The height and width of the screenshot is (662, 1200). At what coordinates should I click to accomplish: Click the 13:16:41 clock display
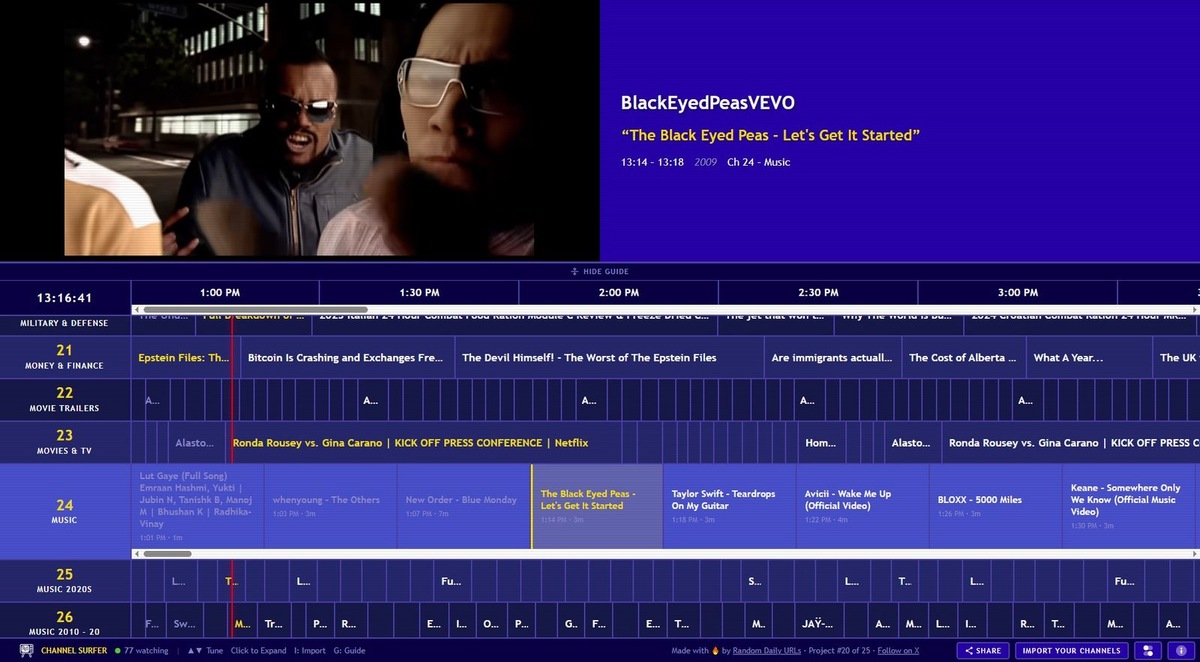pyautogui.click(x=65, y=298)
